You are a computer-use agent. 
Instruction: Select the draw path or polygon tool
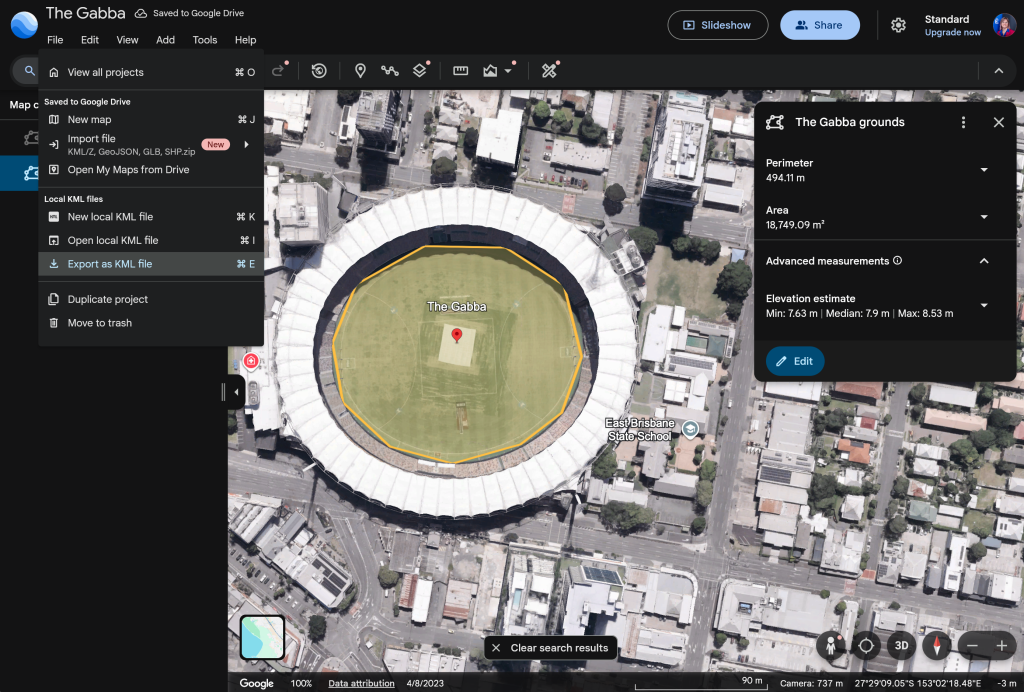tap(390, 71)
